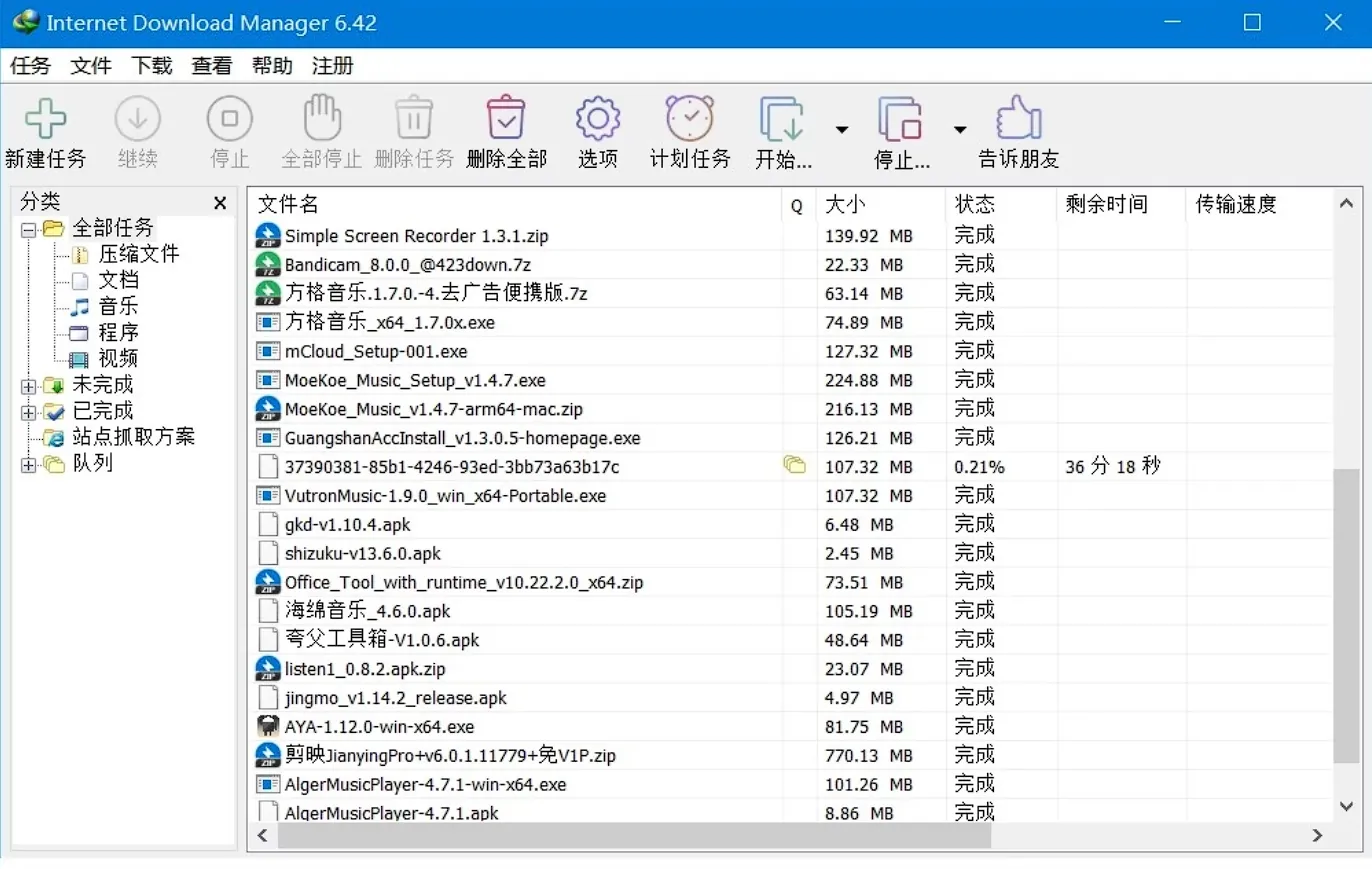Select 程序 category in tree
1372x869 pixels.
point(118,332)
